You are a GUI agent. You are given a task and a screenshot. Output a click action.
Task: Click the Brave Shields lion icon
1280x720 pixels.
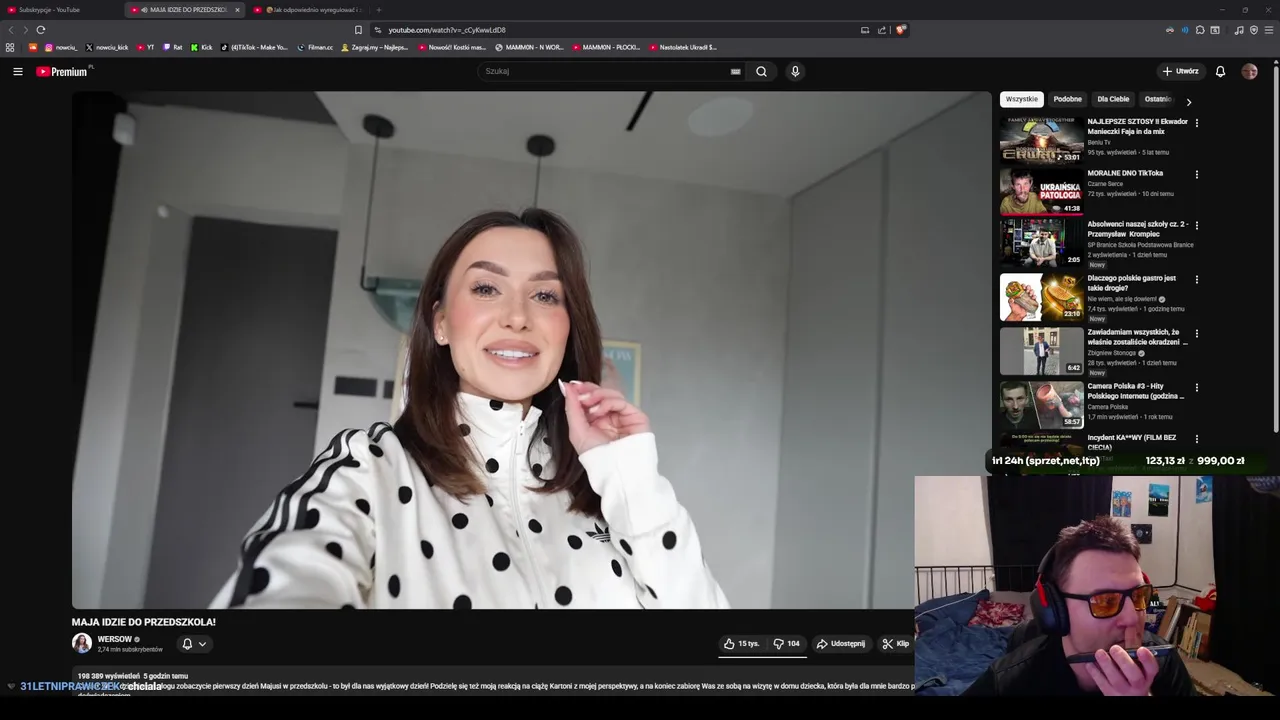900,30
